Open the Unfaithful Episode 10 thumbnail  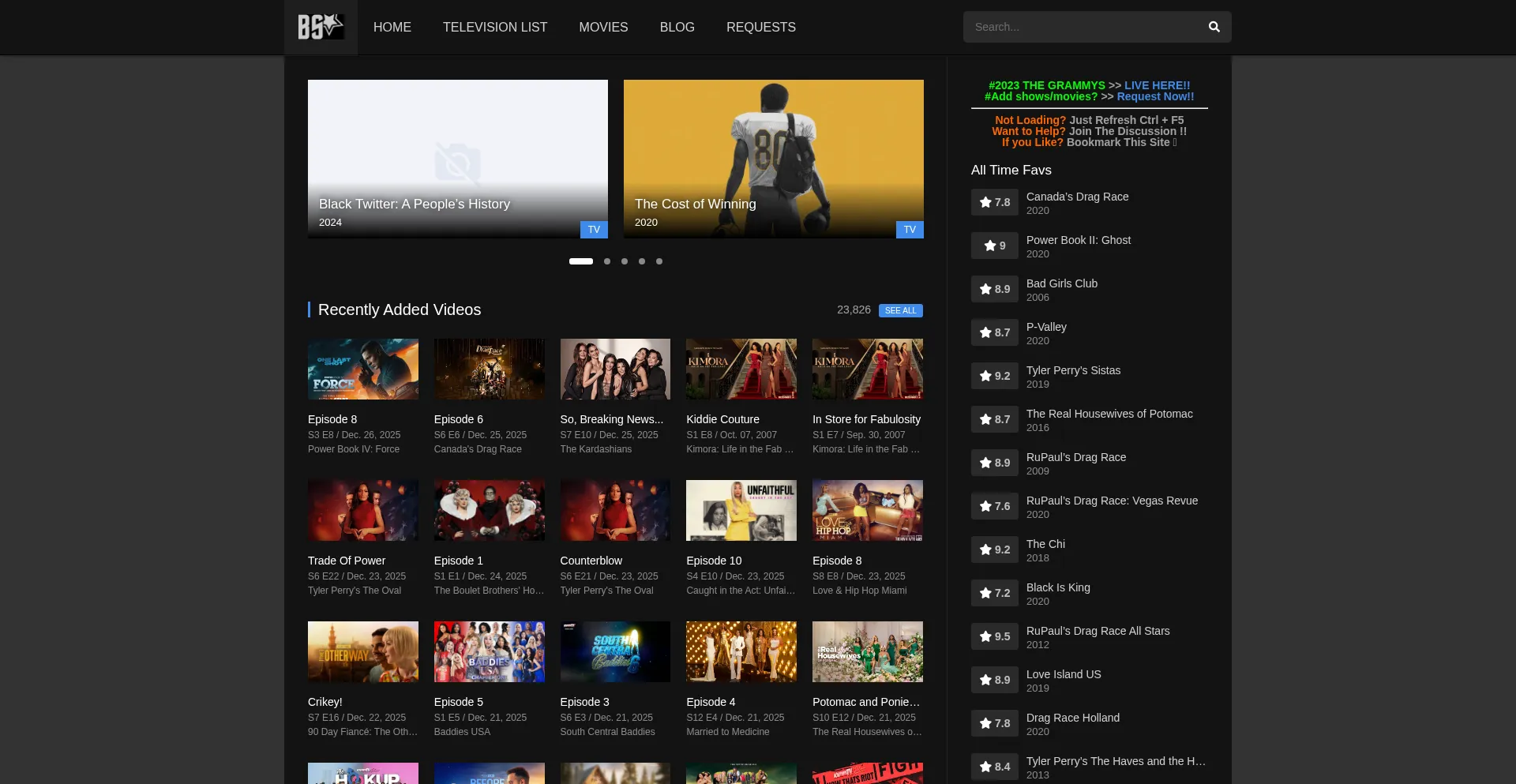(741, 510)
